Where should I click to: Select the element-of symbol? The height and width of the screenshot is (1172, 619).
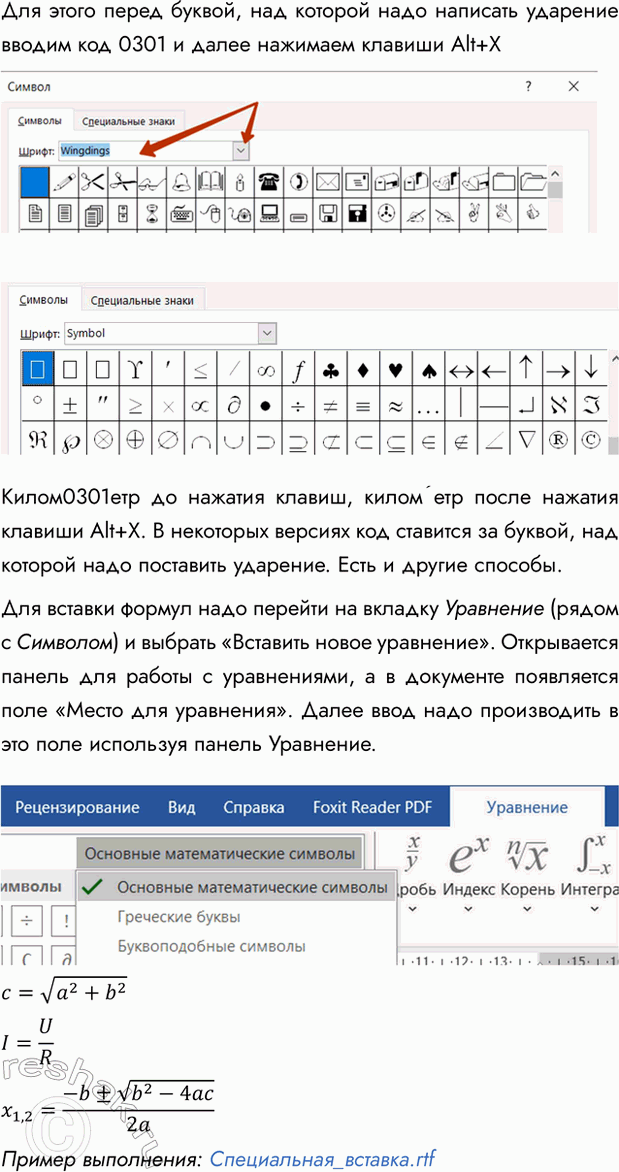(x=428, y=440)
